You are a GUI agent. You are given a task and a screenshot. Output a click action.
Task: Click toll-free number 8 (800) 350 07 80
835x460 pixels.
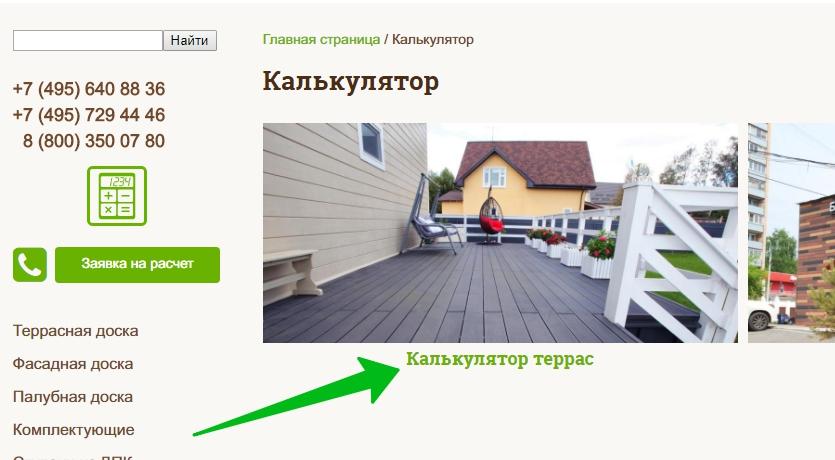(94, 141)
